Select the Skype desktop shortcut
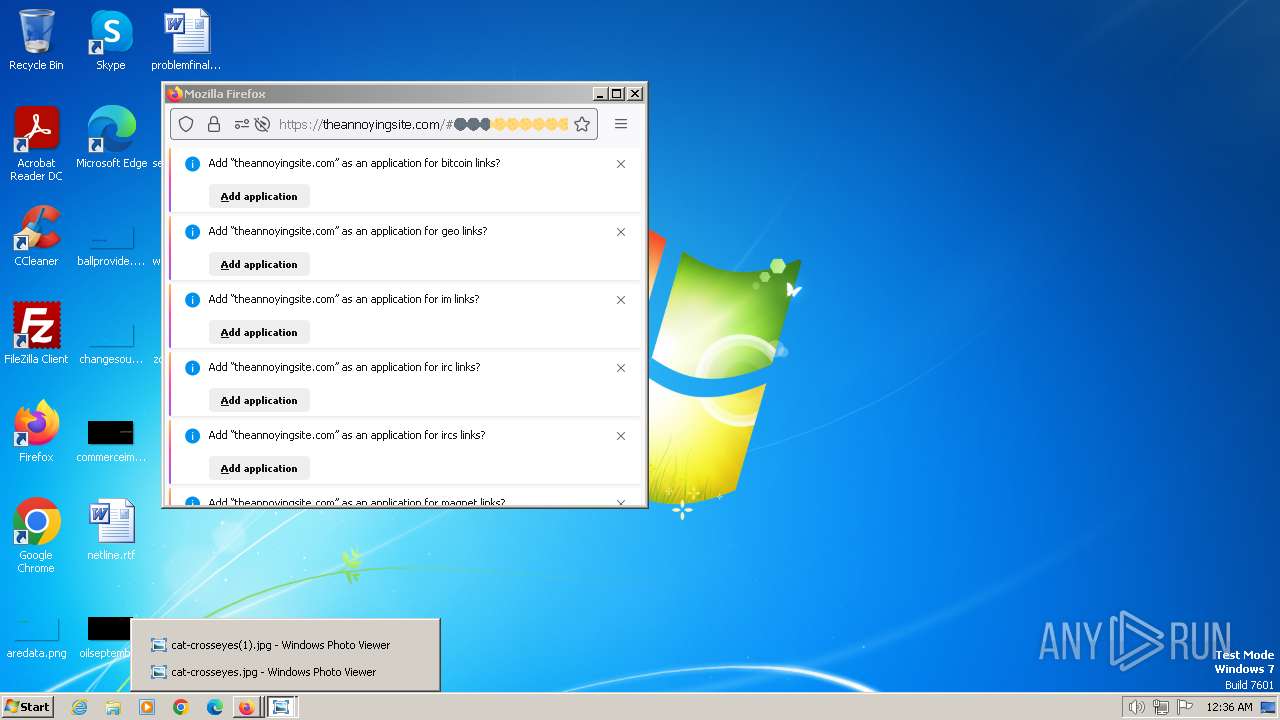1280x720 pixels. pos(111,40)
